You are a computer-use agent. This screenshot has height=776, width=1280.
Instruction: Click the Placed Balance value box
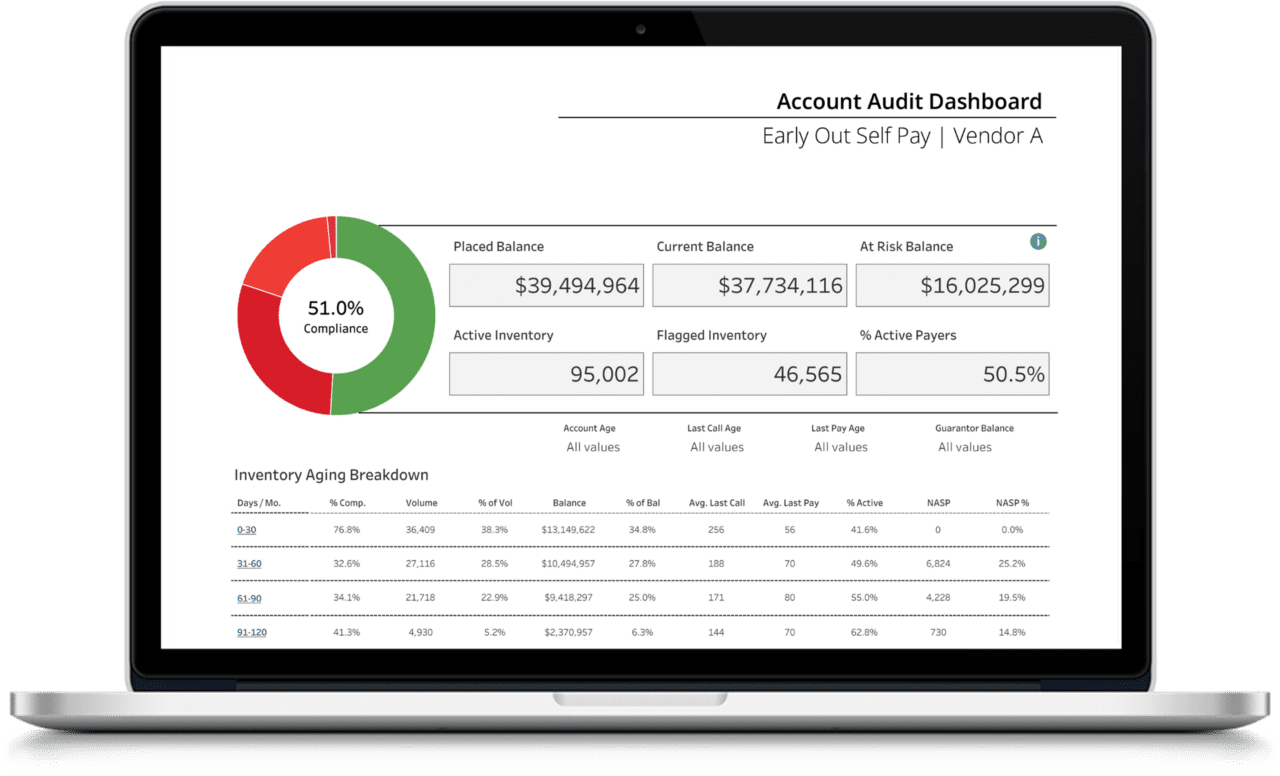tap(546, 286)
